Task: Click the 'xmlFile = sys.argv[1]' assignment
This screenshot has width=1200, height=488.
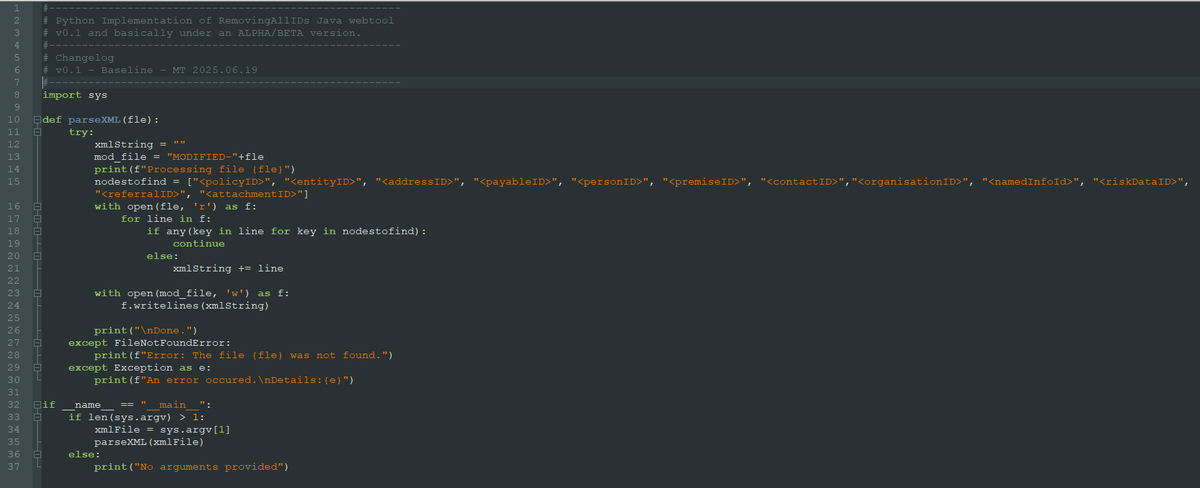Action: tap(163, 430)
